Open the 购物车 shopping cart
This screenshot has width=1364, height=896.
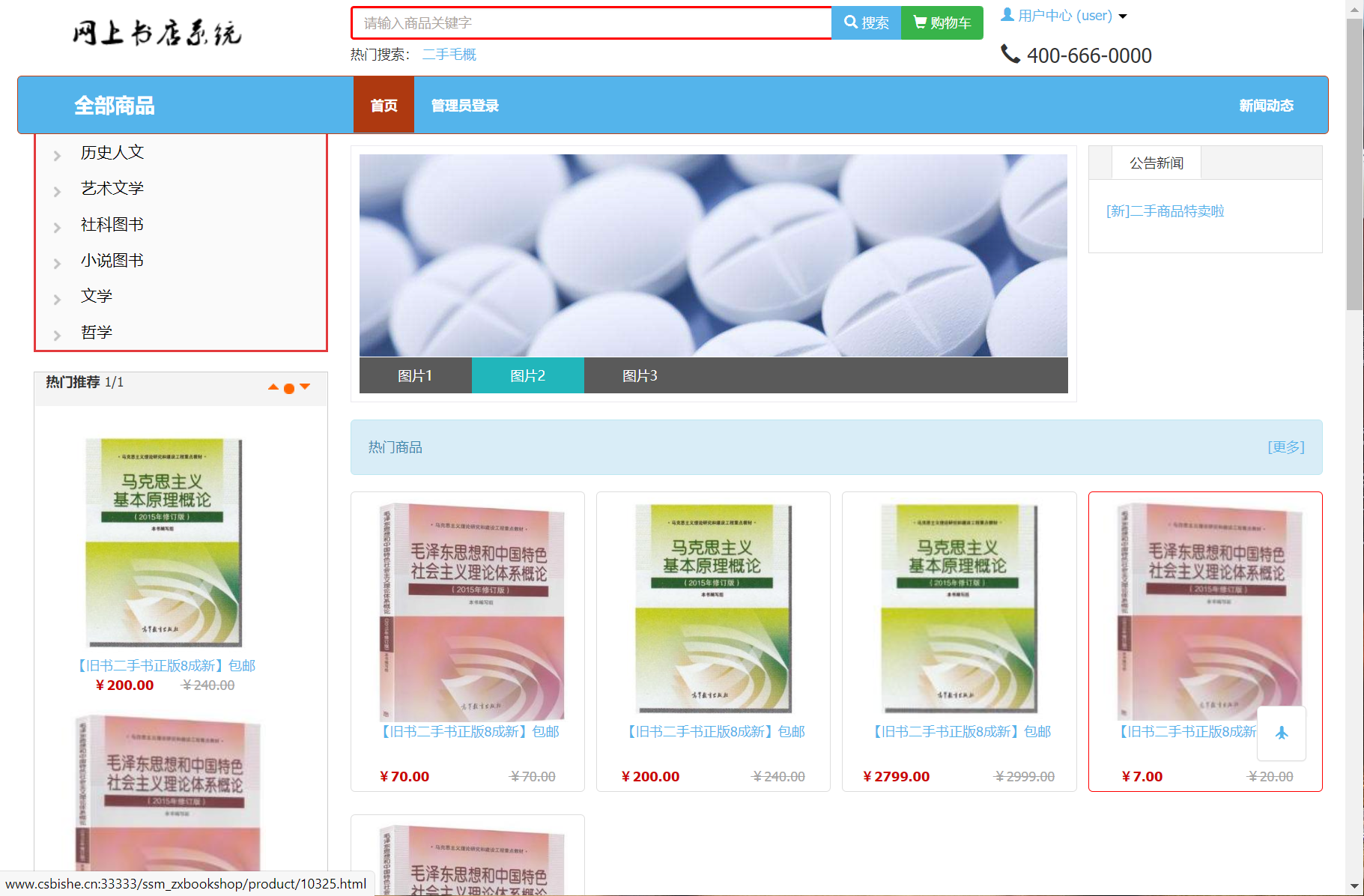click(942, 22)
